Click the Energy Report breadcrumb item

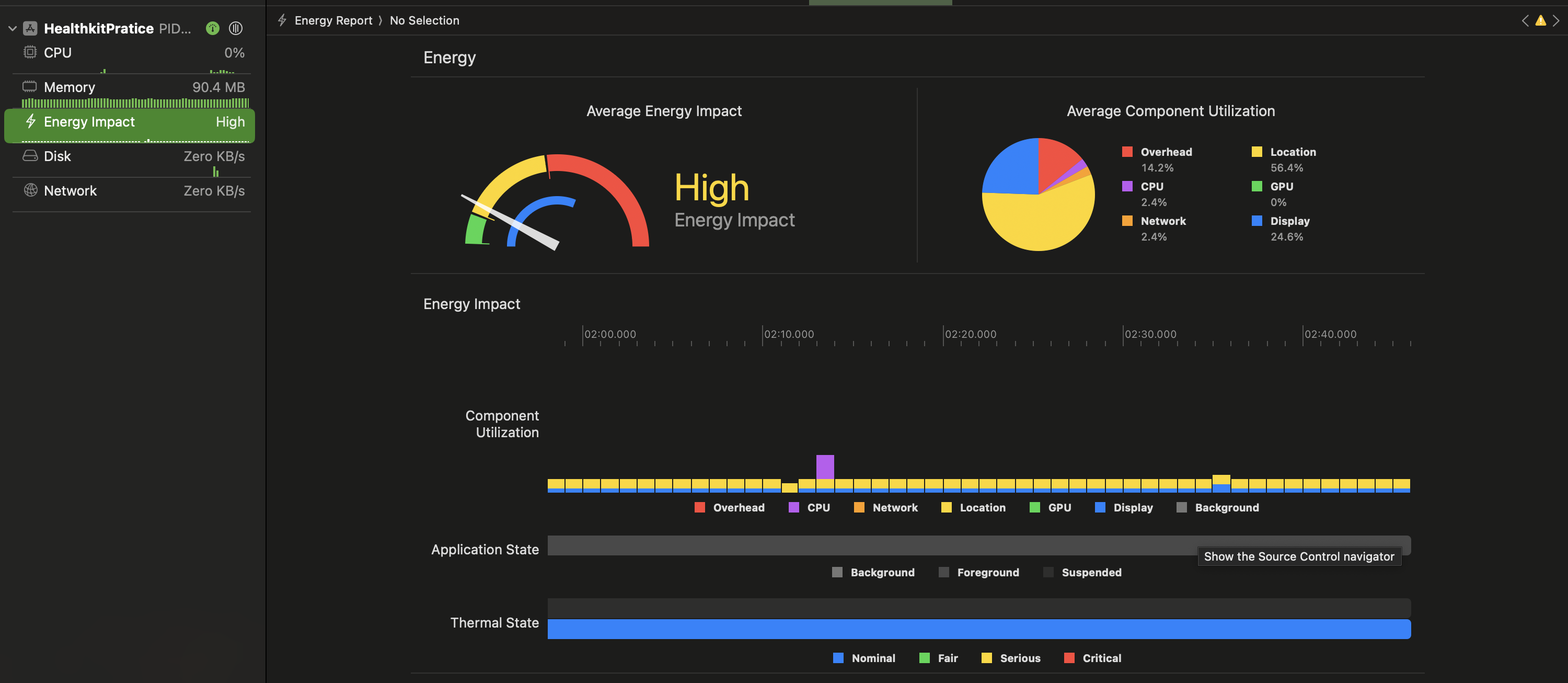click(x=333, y=21)
